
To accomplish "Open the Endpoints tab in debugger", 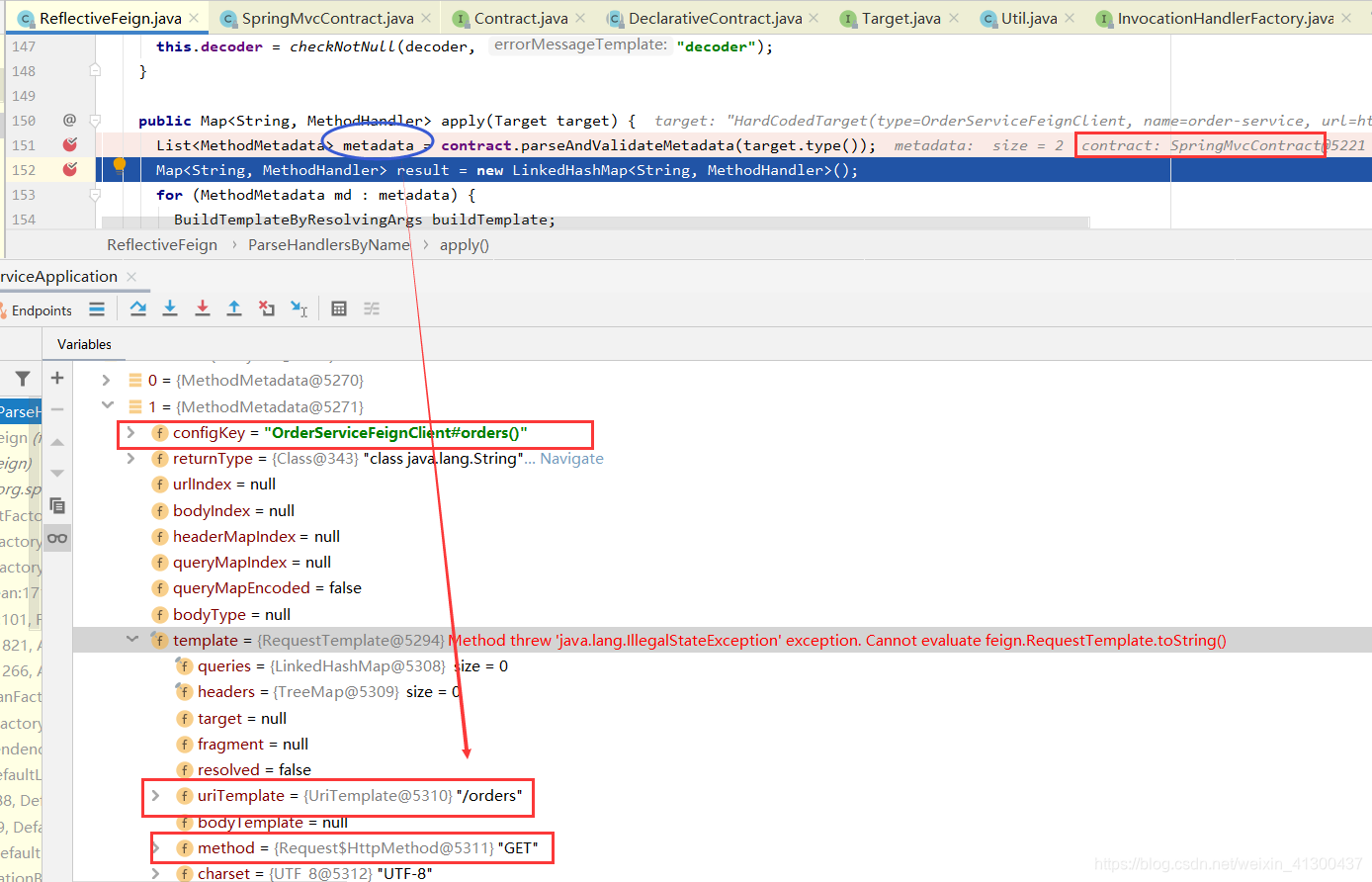I will pos(42,310).
